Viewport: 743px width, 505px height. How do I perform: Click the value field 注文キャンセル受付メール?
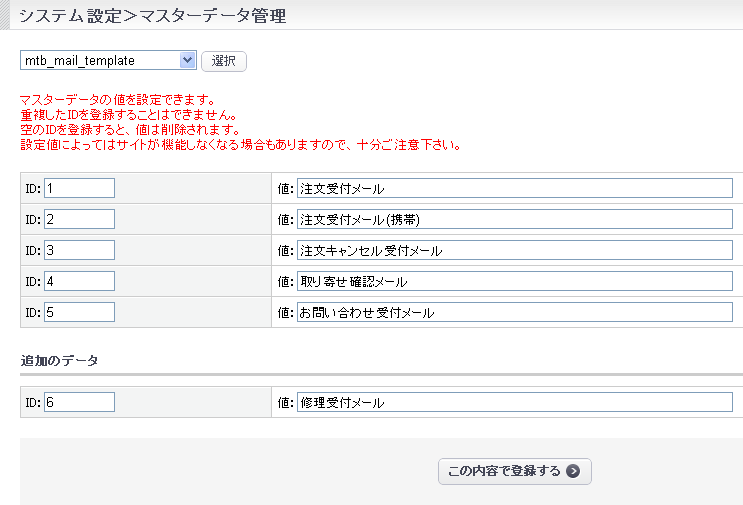tap(515, 250)
